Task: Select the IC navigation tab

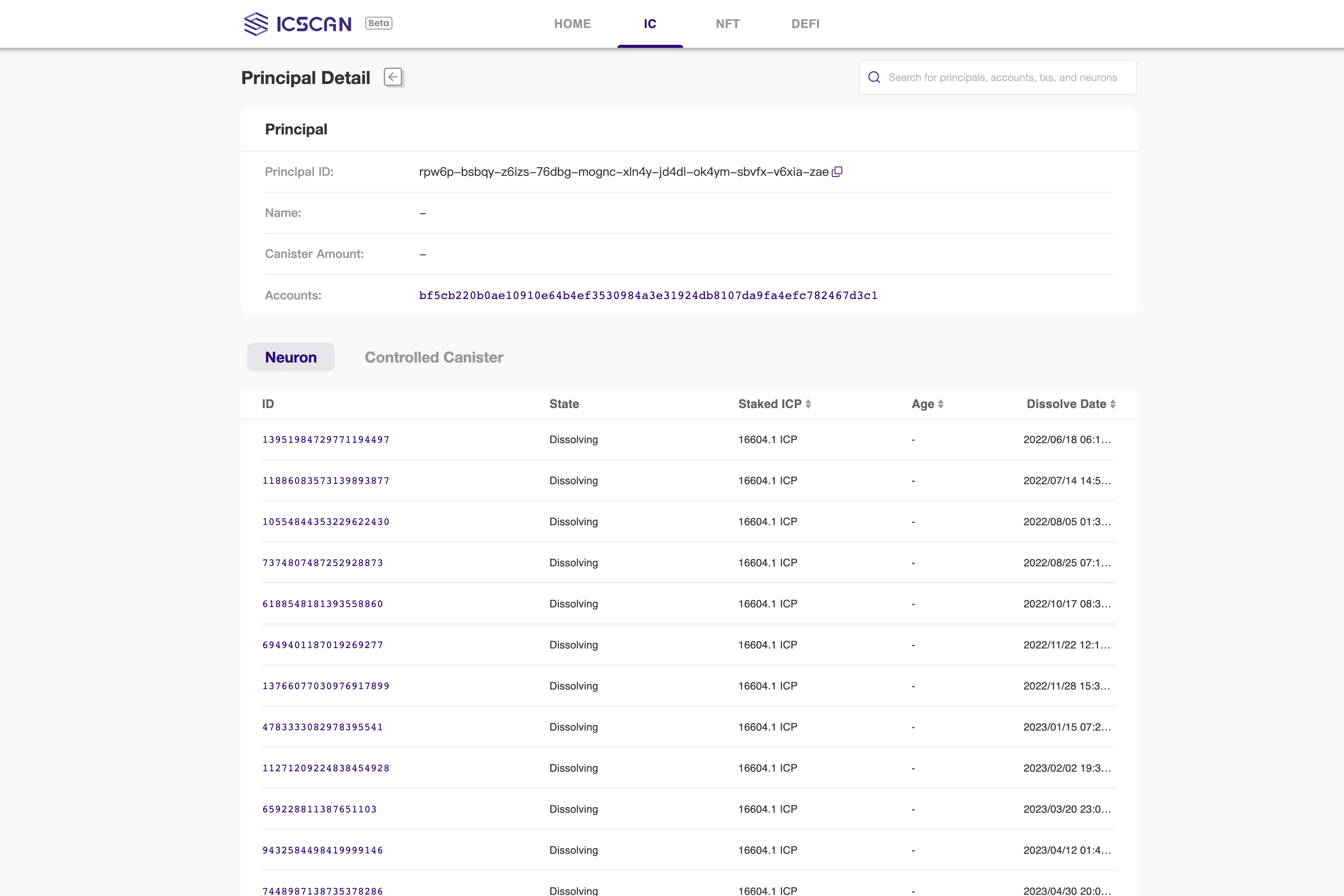Action: (650, 24)
